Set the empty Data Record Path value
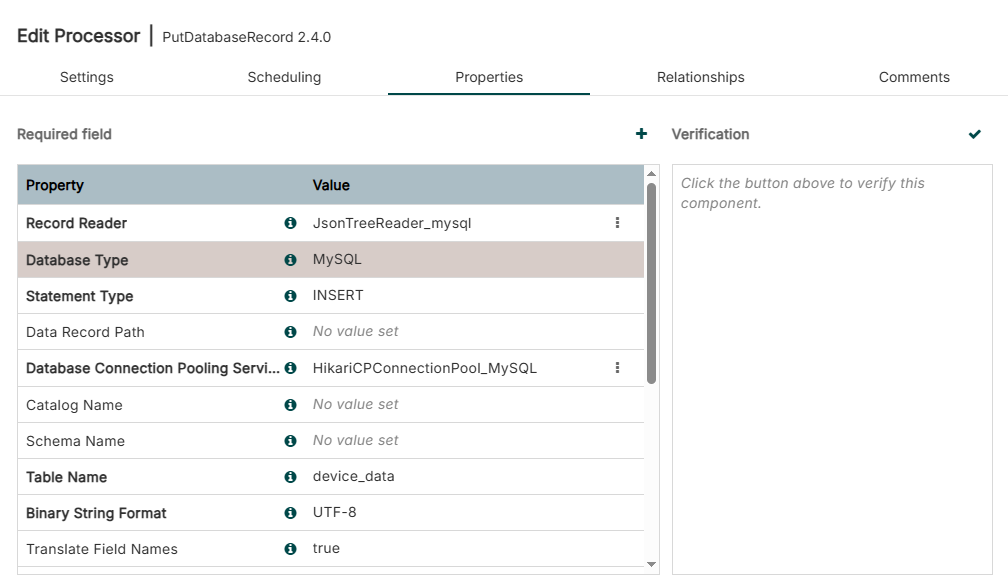Screen dimensions: 1008x577 click(355, 332)
